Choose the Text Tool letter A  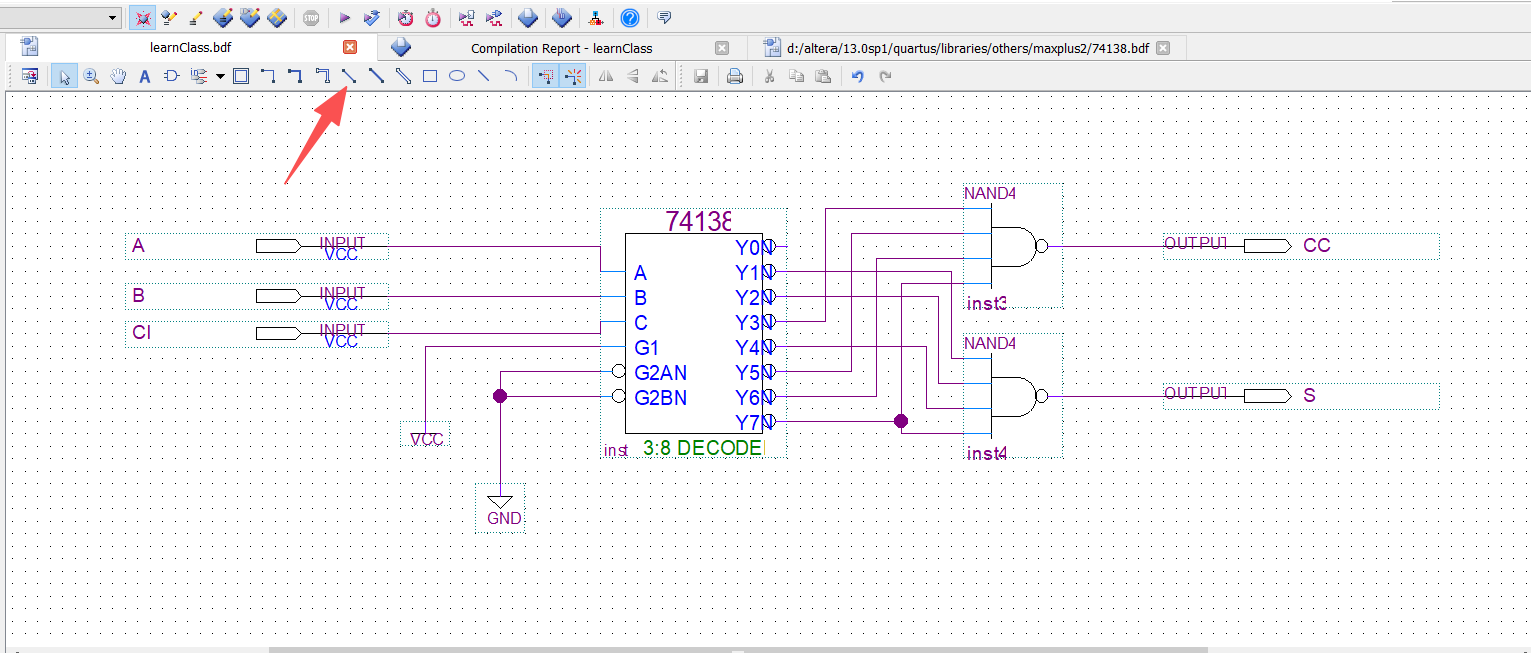point(144,76)
